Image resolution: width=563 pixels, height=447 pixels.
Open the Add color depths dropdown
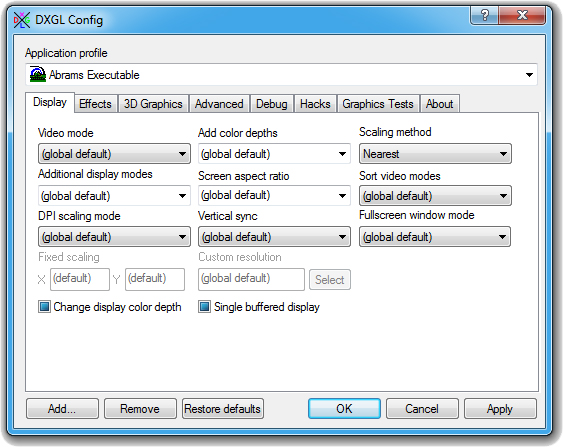(274, 154)
